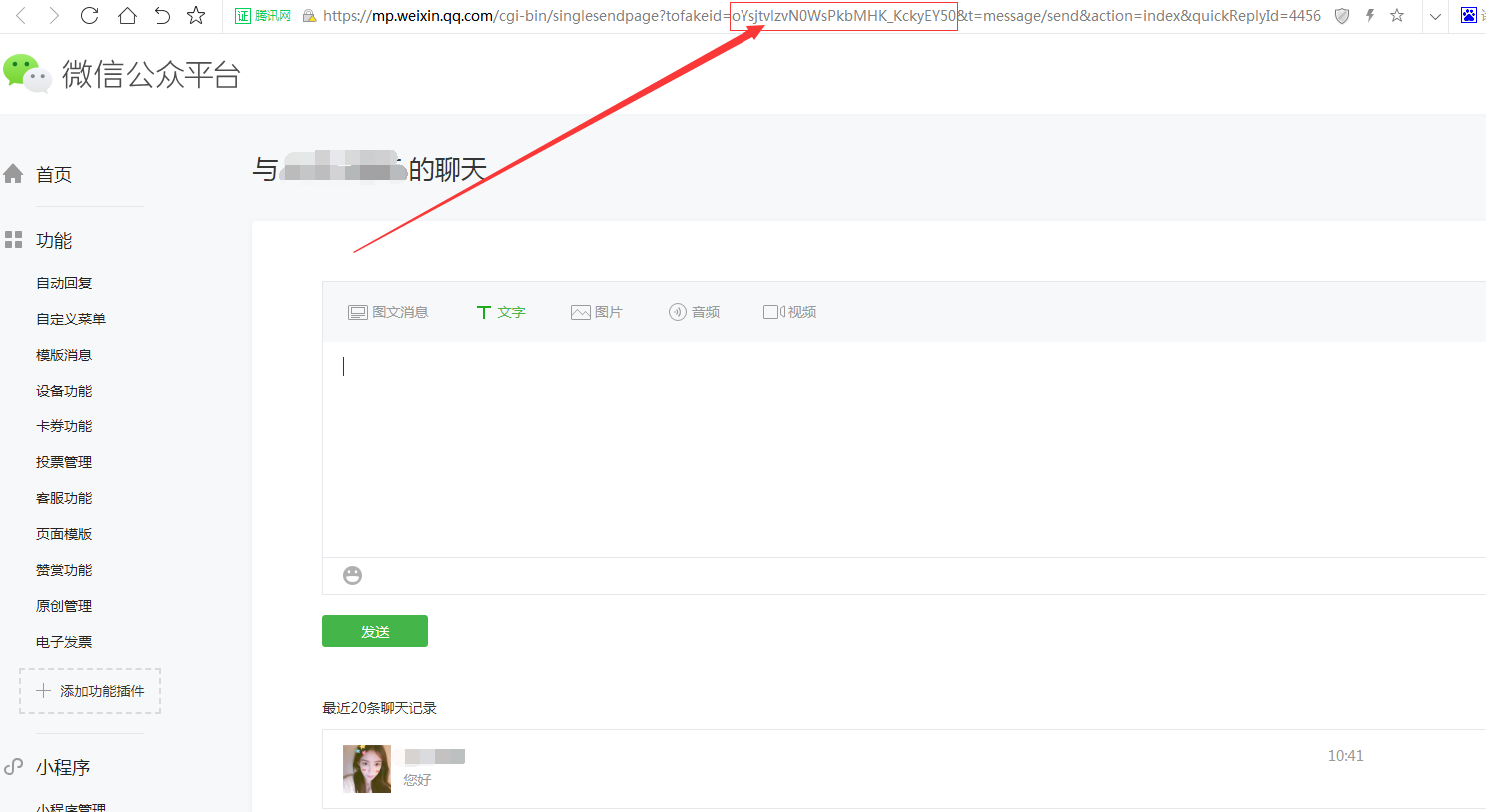
Task: Click the lightning bolt icon in address bar
Action: (1370, 16)
